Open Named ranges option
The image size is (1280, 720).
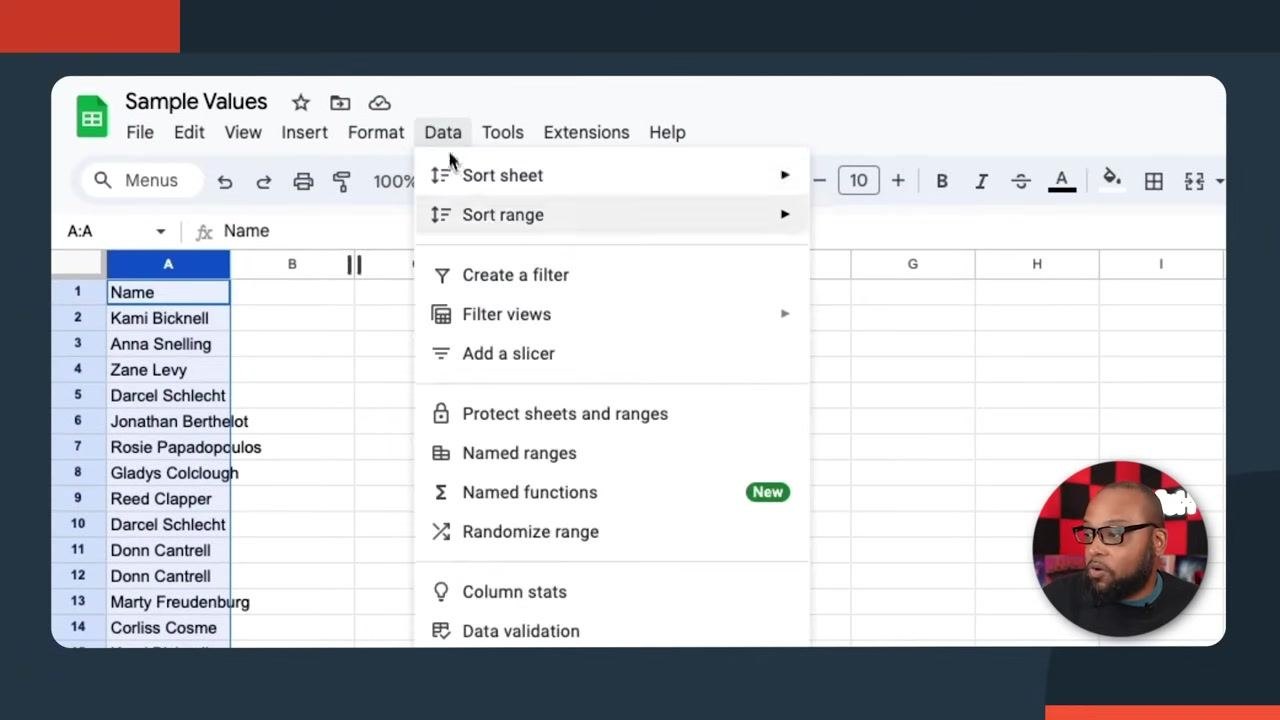click(611, 453)
